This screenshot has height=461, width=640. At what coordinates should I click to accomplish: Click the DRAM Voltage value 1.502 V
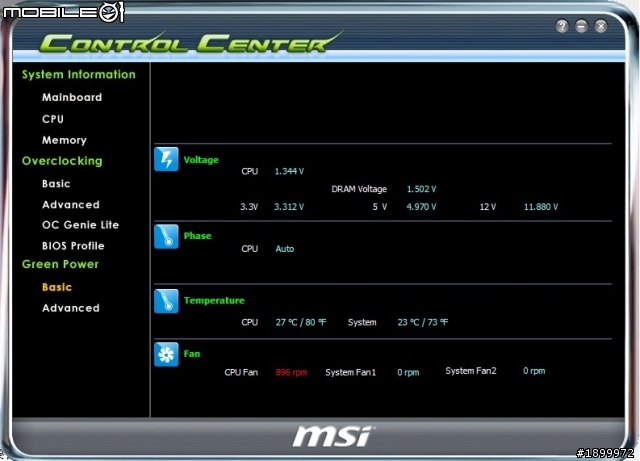(x=421, y=189)
